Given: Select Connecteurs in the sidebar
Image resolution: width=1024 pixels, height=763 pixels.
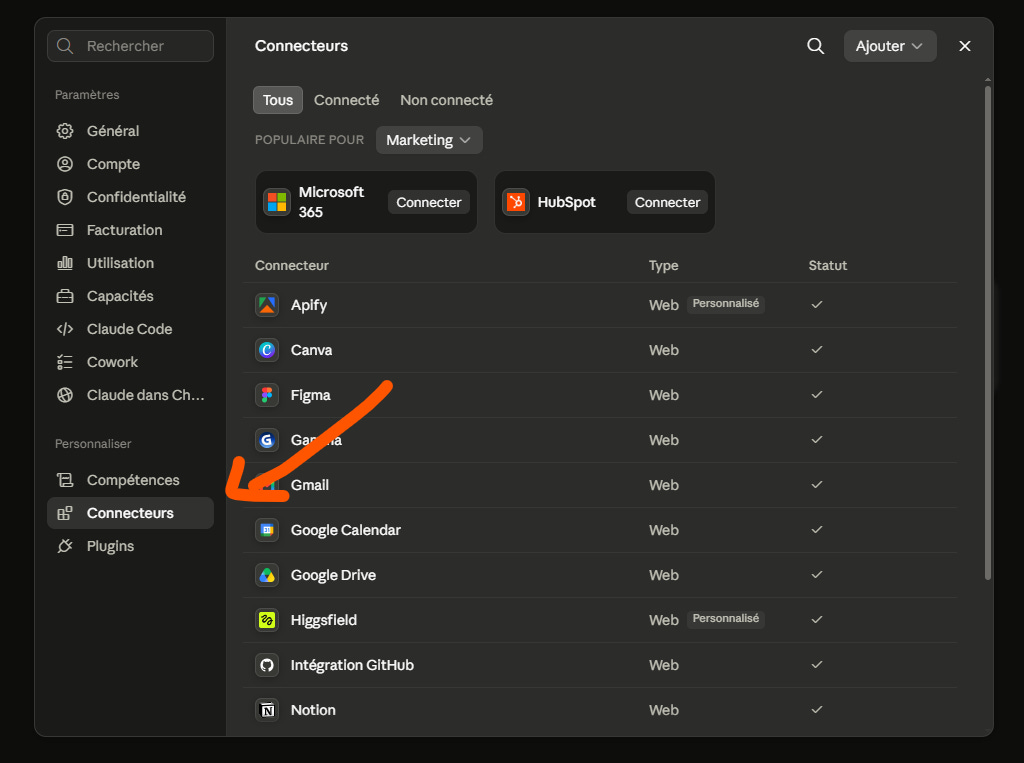Looking at the screenshot, I should point(130,513).
